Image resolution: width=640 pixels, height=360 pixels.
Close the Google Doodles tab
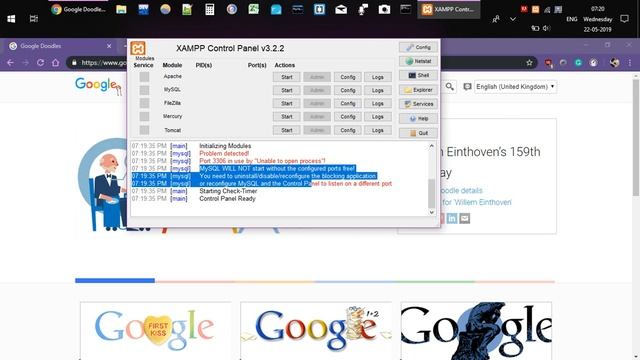(109, 46)
